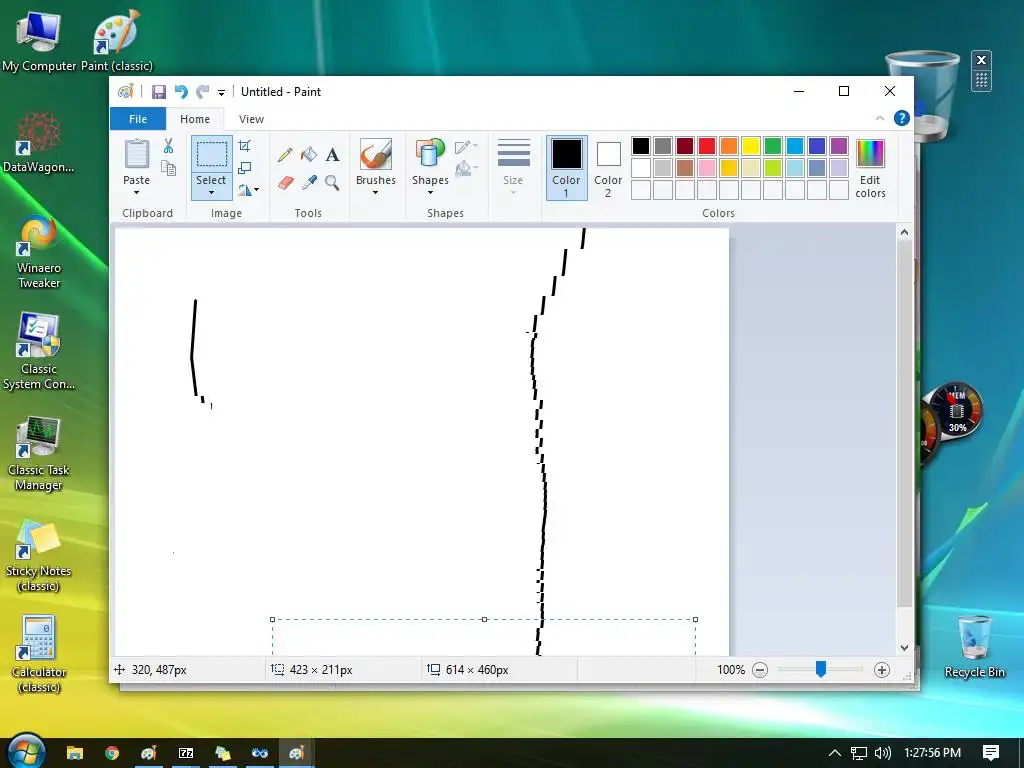
Task: Click the Save icon in quick access toolbar
Action: point(159,92)
